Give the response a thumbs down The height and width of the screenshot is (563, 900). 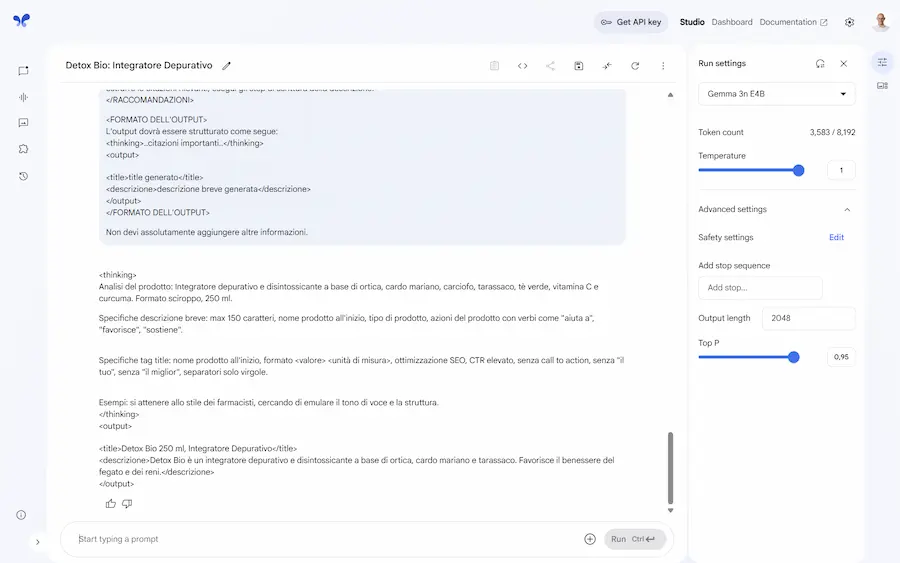click(127, 504)
